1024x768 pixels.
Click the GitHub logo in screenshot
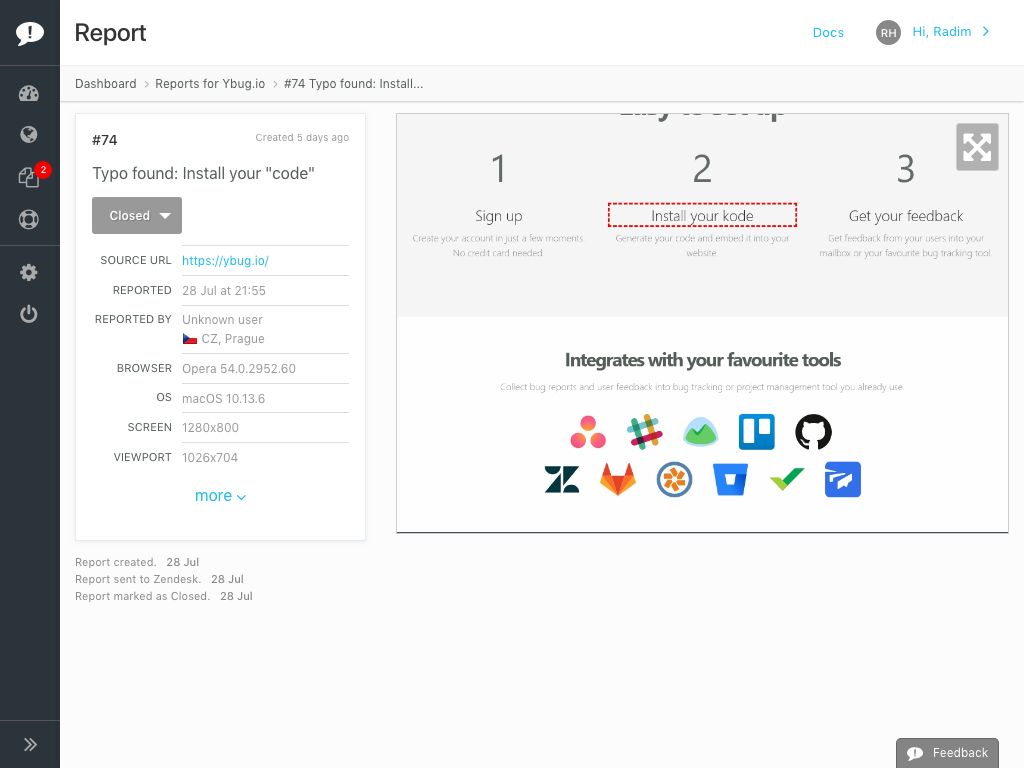(813, 432)
